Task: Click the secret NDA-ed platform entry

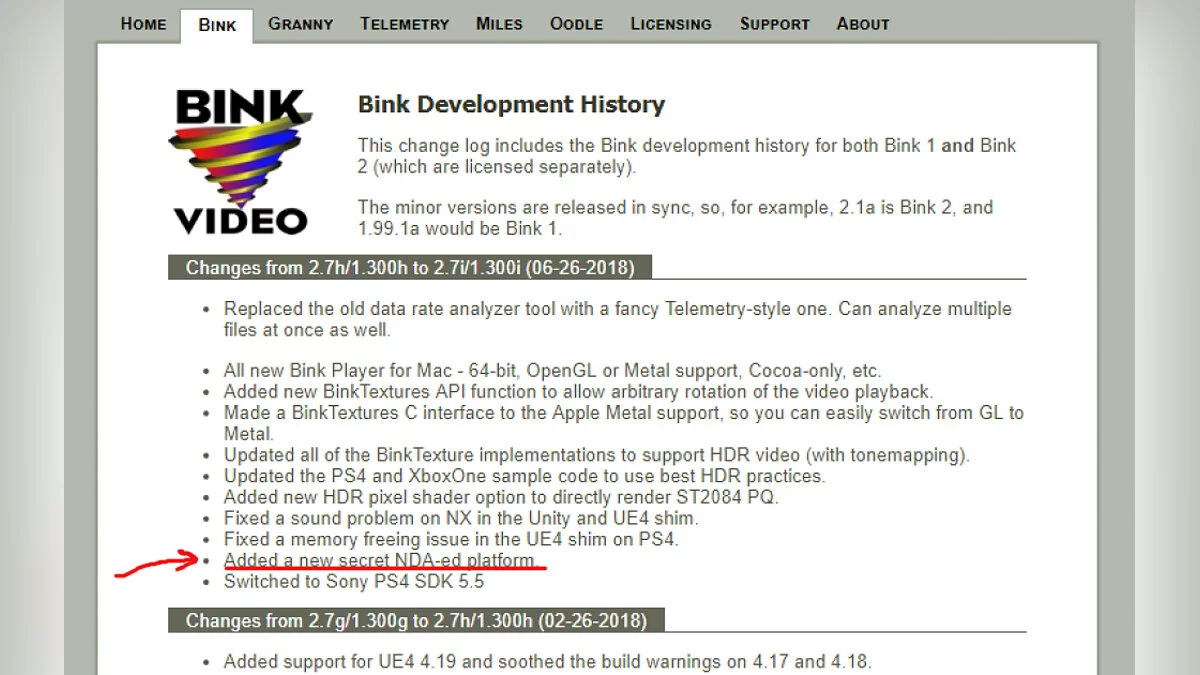Action: pyautogui.click(x=380, y=560)
